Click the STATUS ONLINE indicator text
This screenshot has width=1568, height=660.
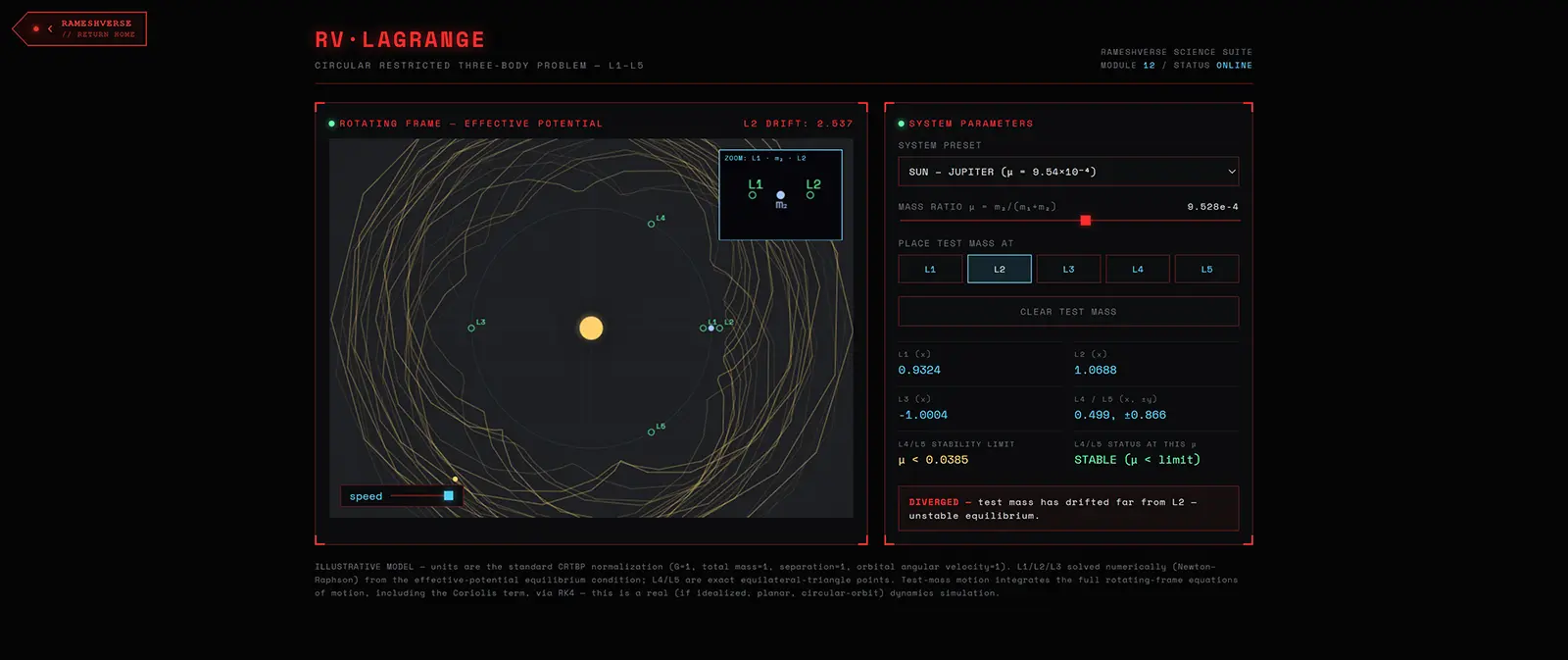(1212, 66)
